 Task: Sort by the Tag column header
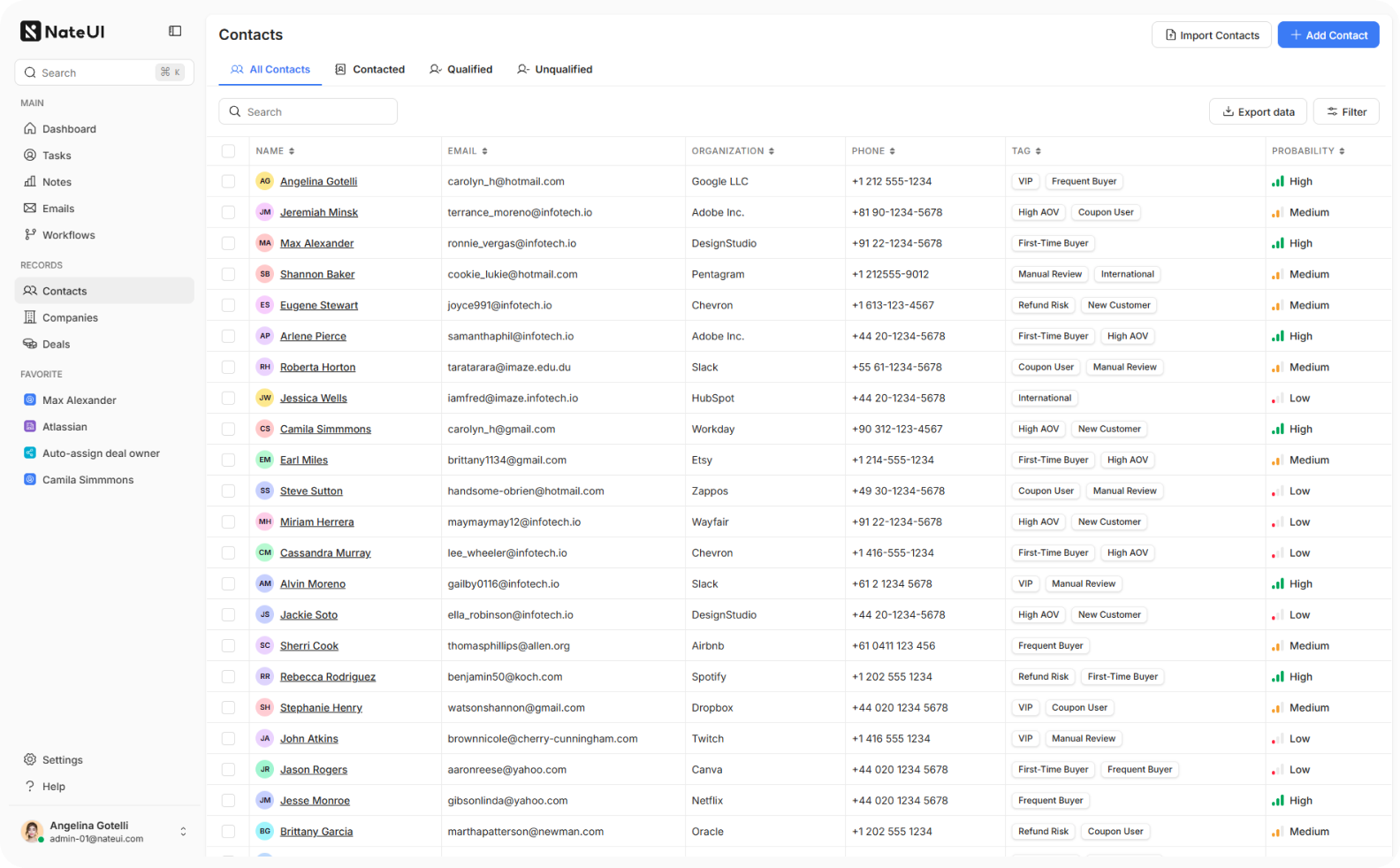1026,151
